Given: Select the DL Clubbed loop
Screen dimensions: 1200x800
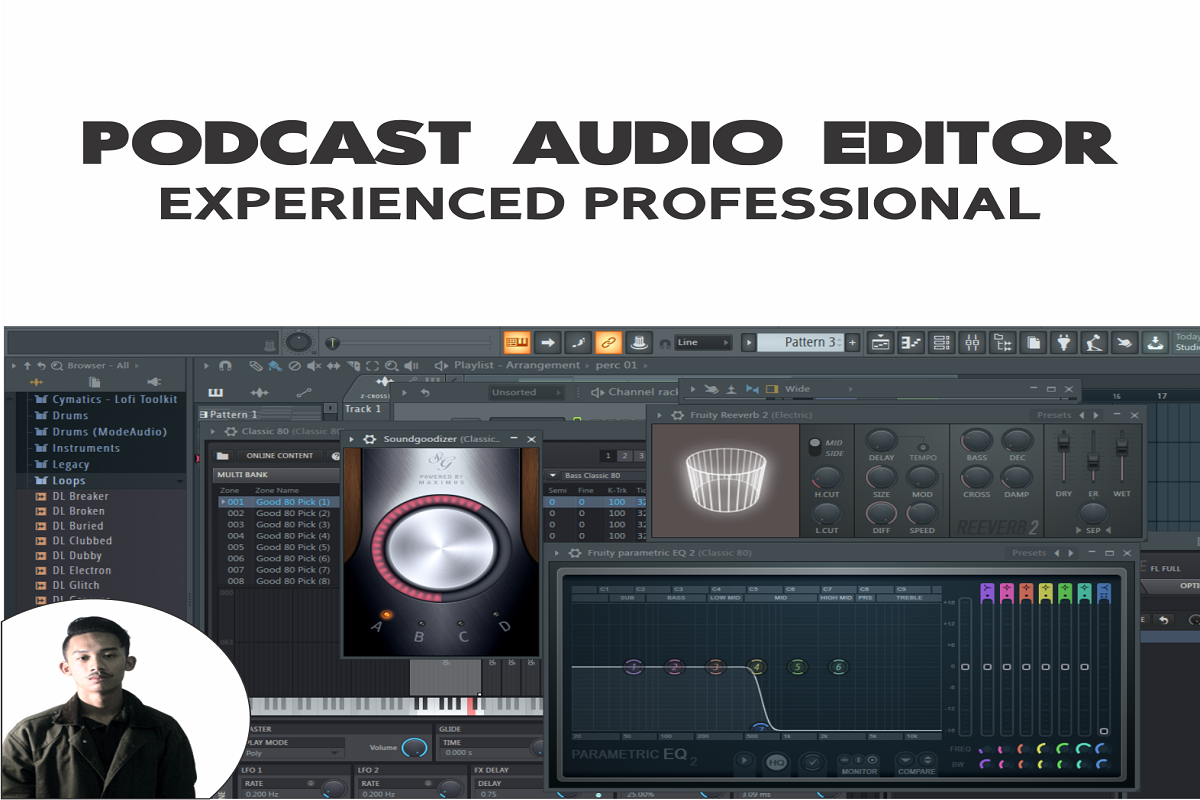Looking at the screenshot, I should 82,541.
